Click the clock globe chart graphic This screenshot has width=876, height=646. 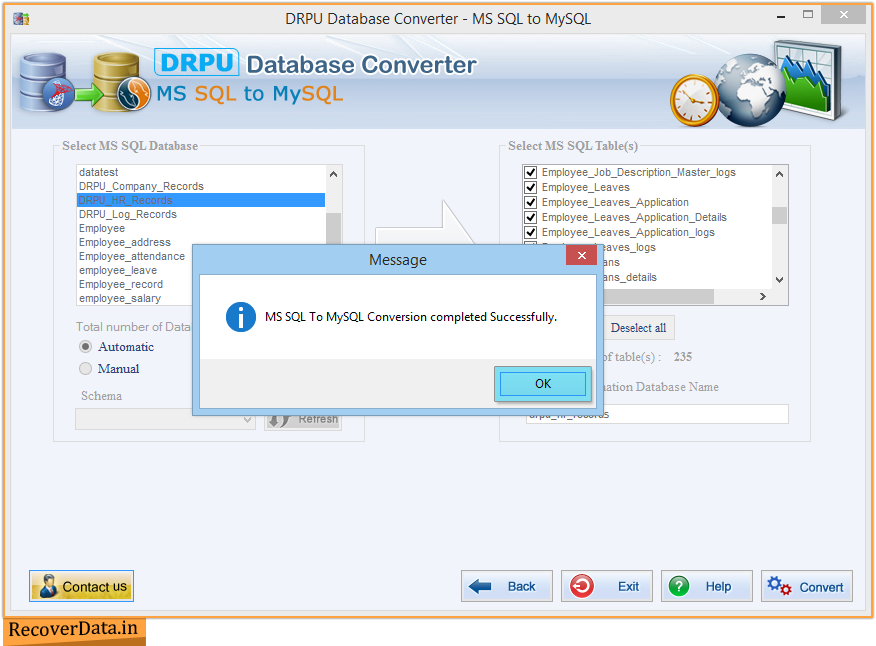click(757, 84)
